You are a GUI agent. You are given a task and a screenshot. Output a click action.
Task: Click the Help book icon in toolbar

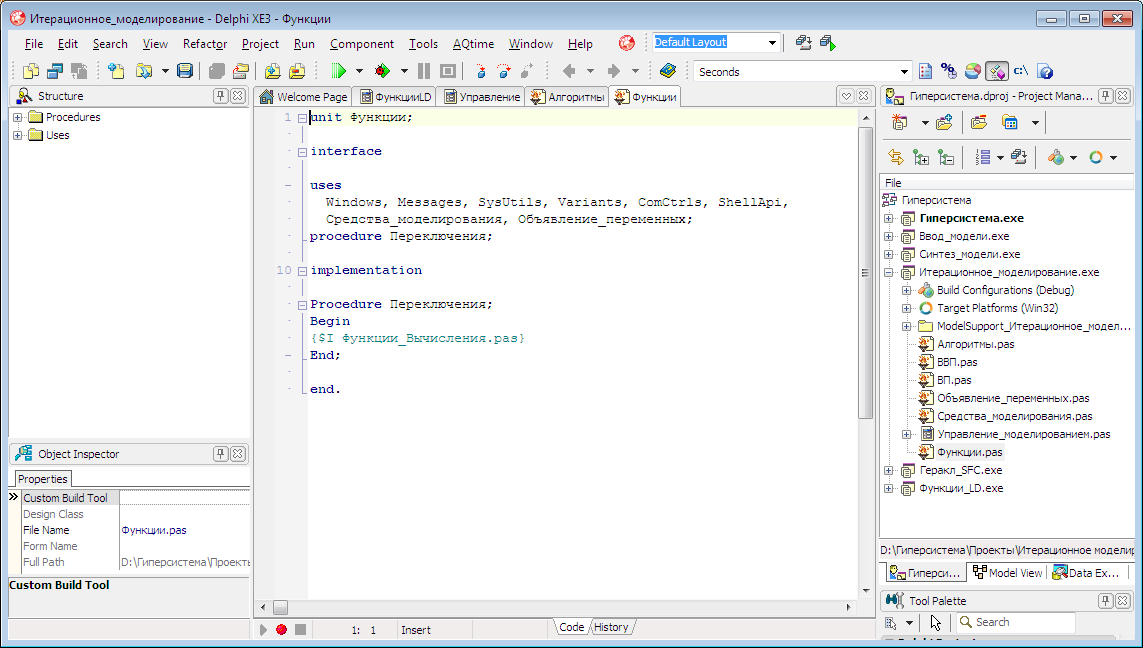[668, 71]
